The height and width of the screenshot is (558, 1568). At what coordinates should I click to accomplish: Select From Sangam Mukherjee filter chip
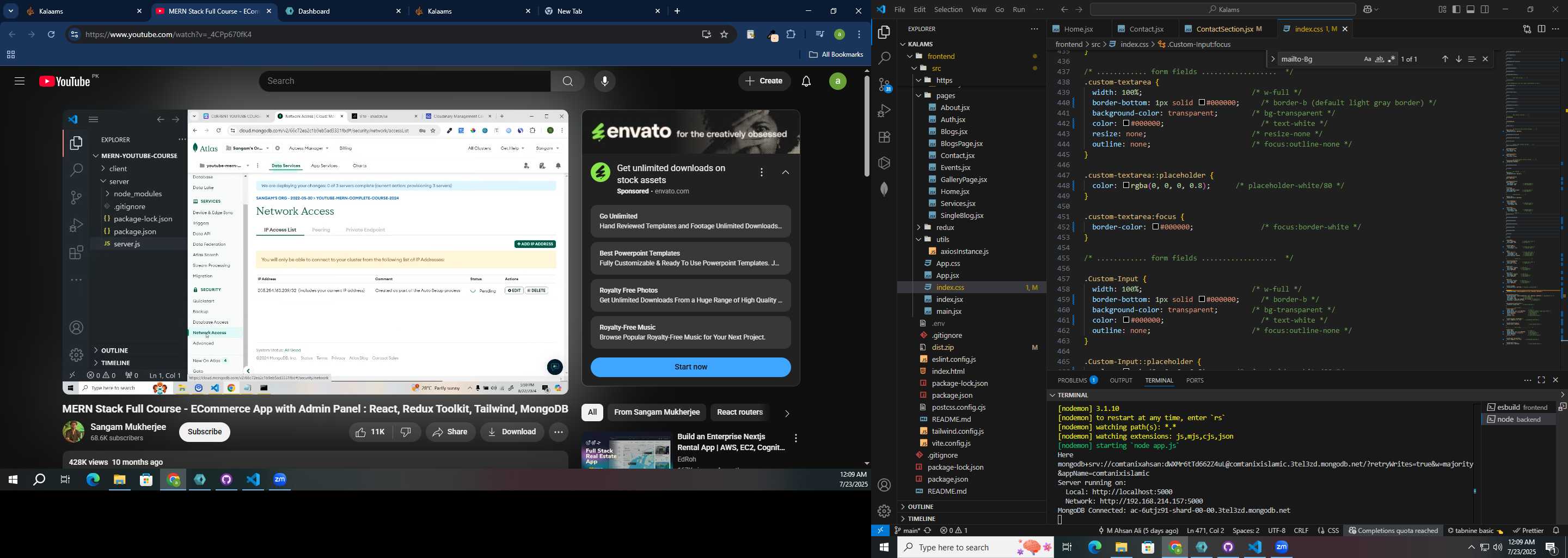tap(657, 413)
